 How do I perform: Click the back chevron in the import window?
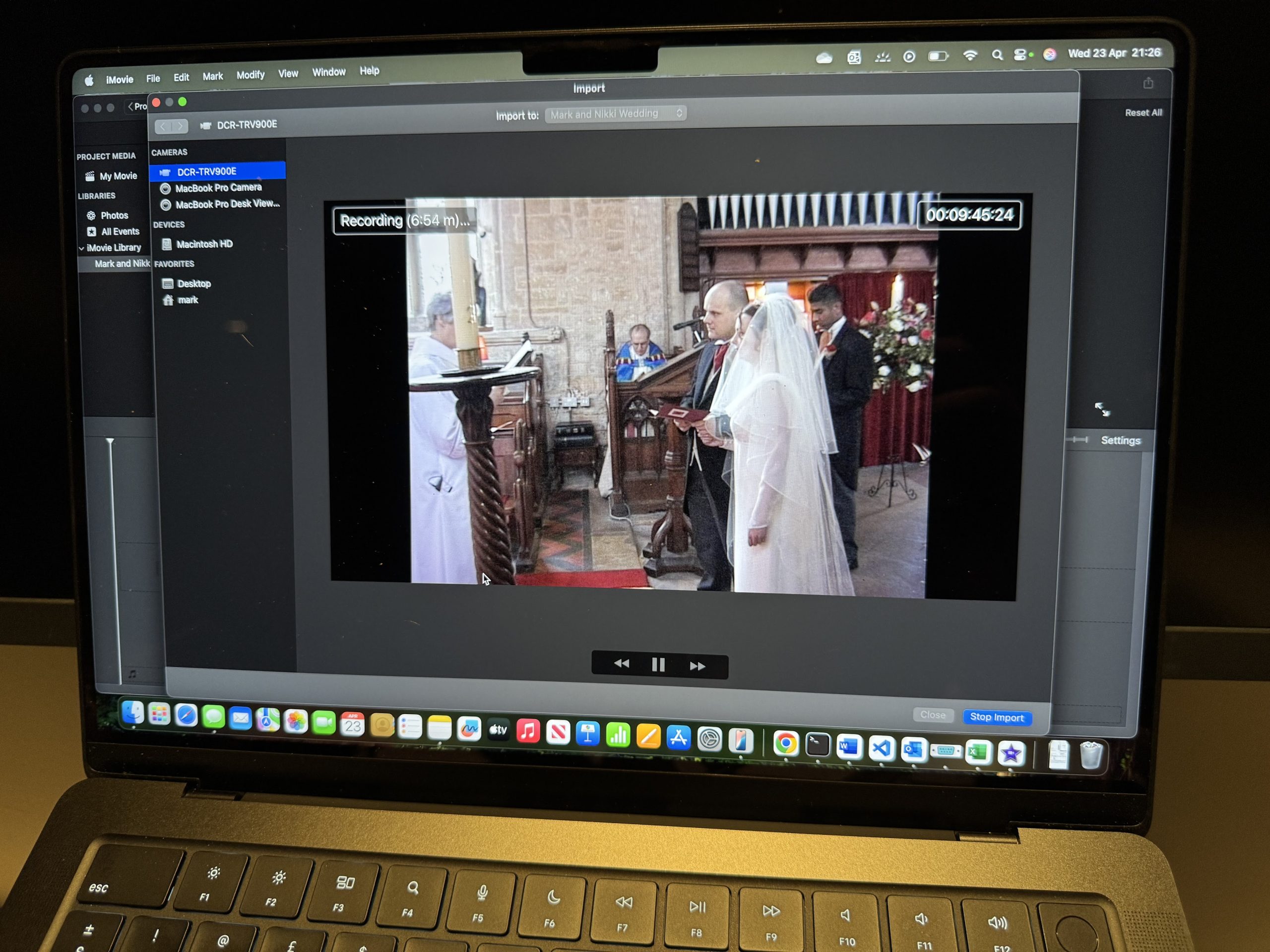pos(164,125)
